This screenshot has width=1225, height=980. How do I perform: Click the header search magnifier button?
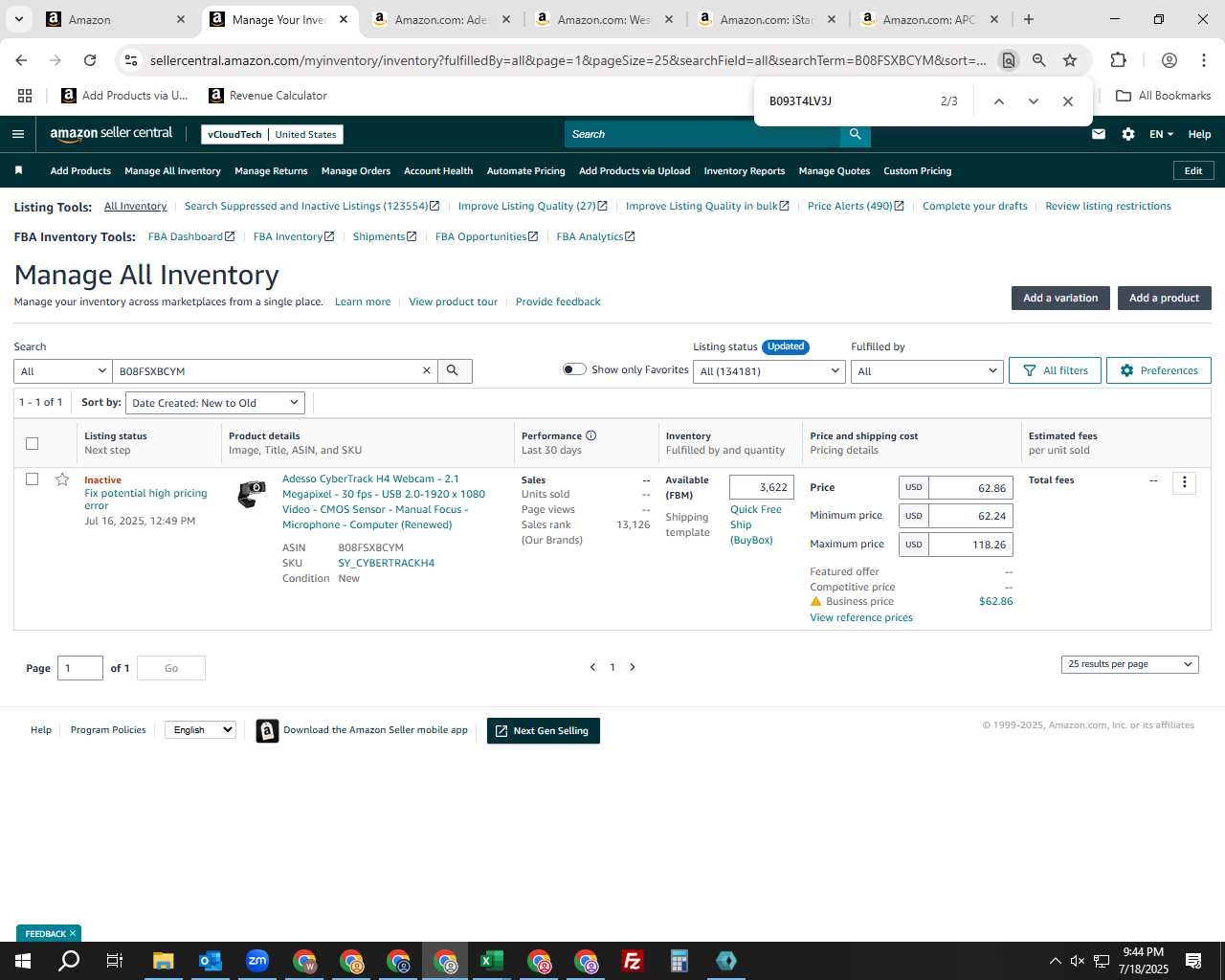[856, 134]
